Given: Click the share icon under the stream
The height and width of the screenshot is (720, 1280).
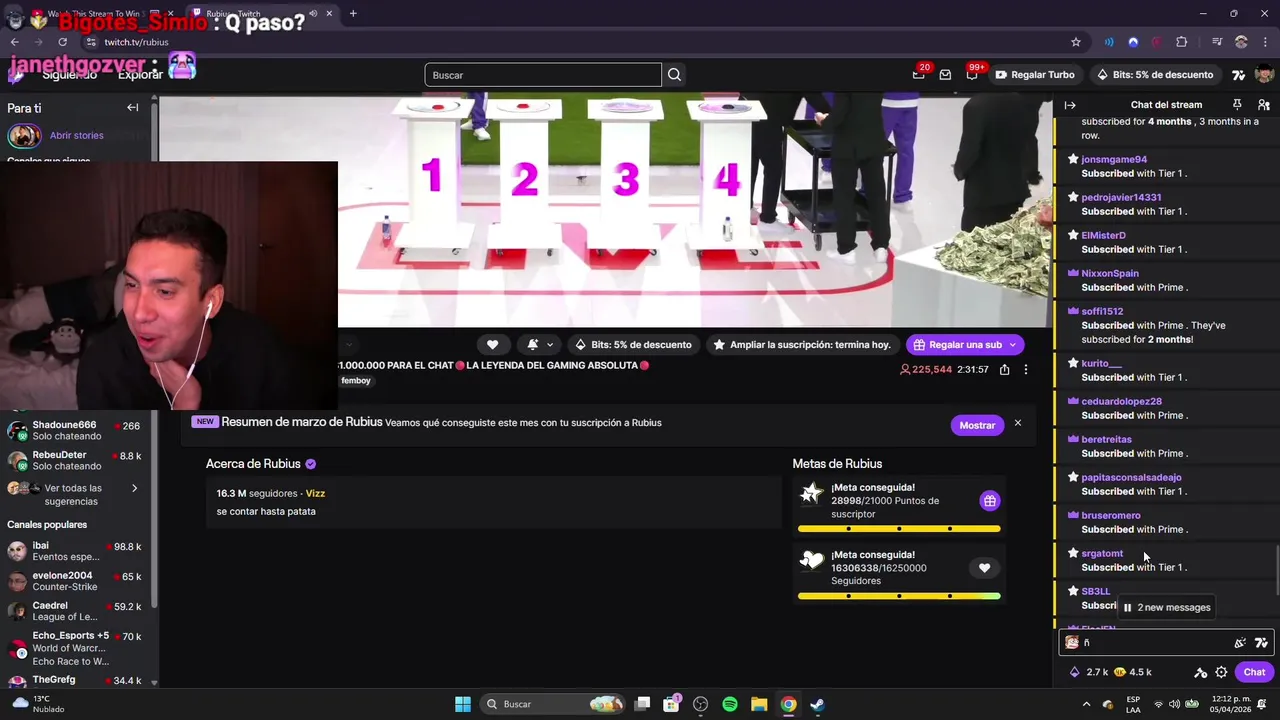Looking at the screenshot, I should pyautogui.click(x=1004, y=369).
